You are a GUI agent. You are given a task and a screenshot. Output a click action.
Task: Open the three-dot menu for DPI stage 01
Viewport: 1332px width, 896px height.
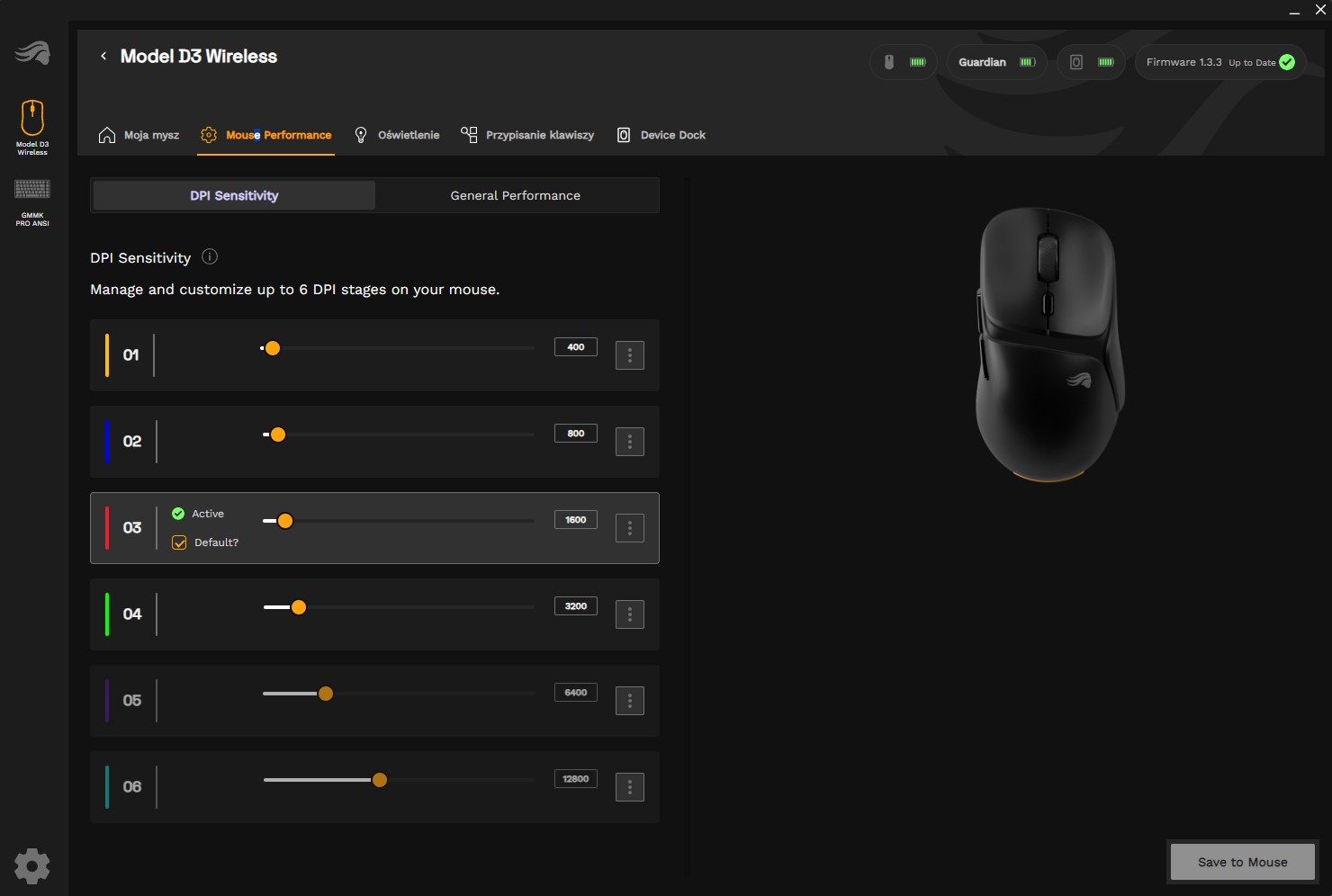point(629,355)
